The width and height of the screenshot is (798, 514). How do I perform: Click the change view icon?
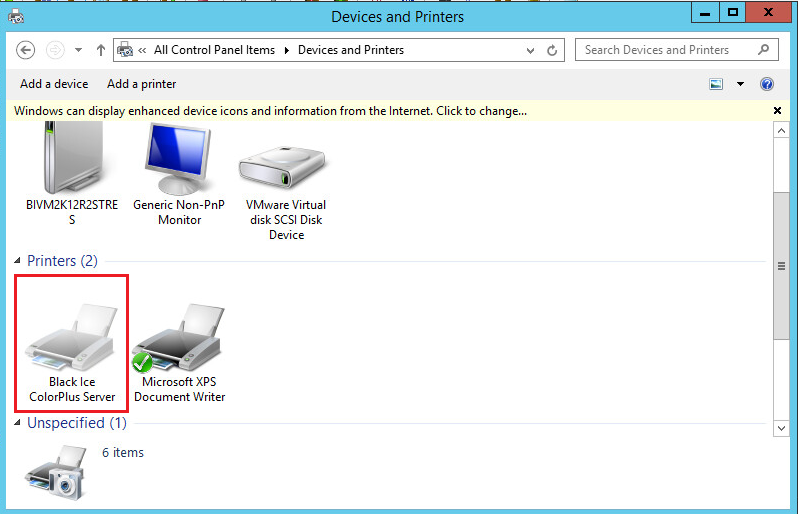716,84
